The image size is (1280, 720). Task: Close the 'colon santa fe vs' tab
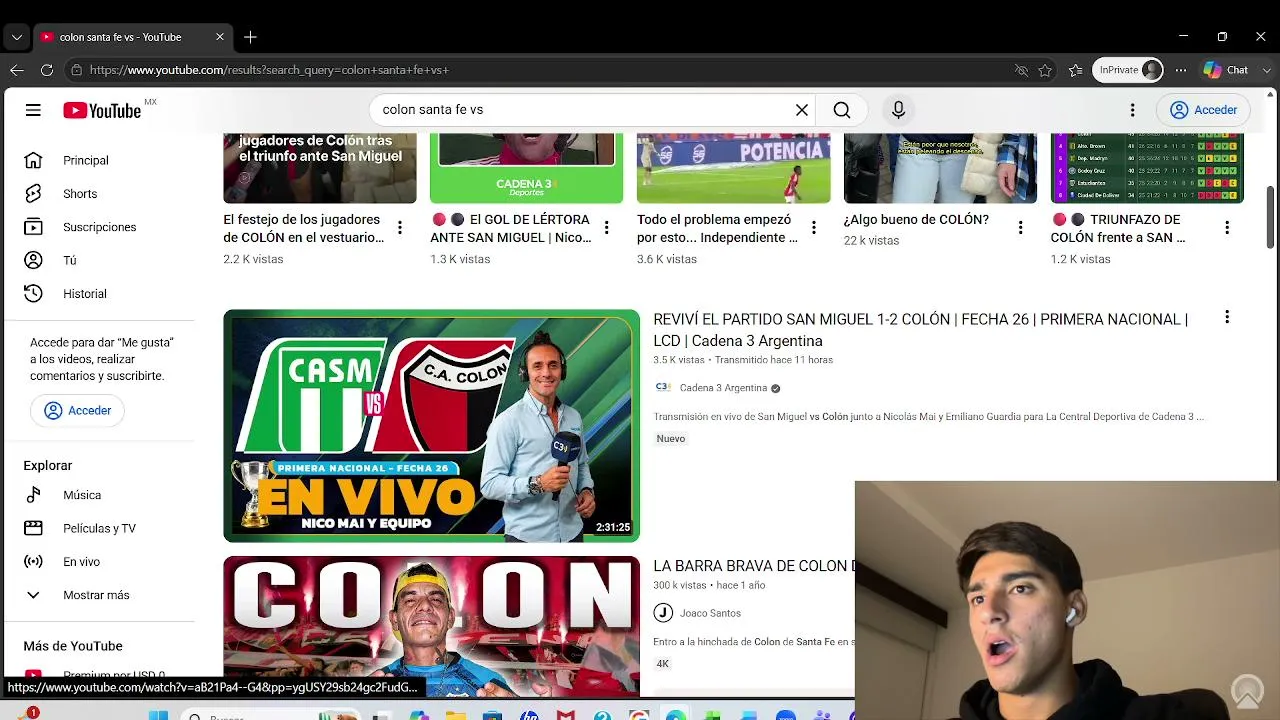coord(220,37)
